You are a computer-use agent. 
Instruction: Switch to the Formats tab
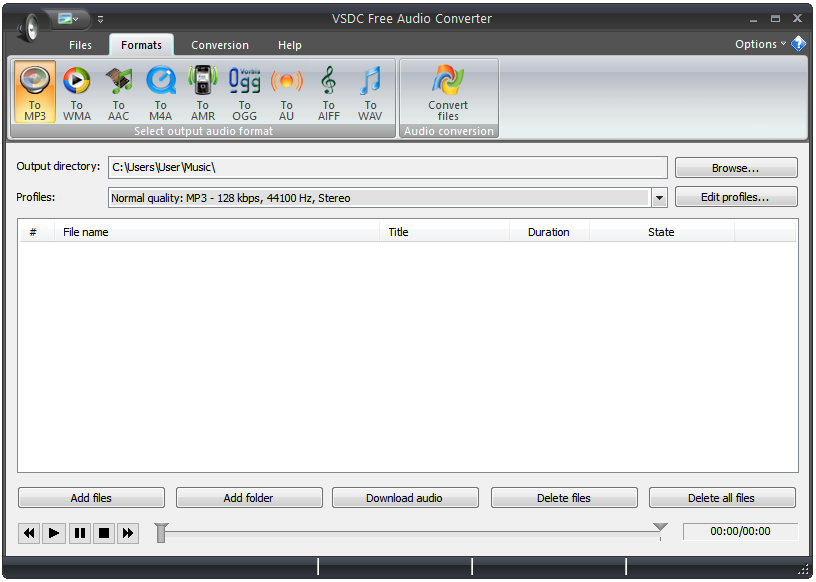(x=141, y=45)
